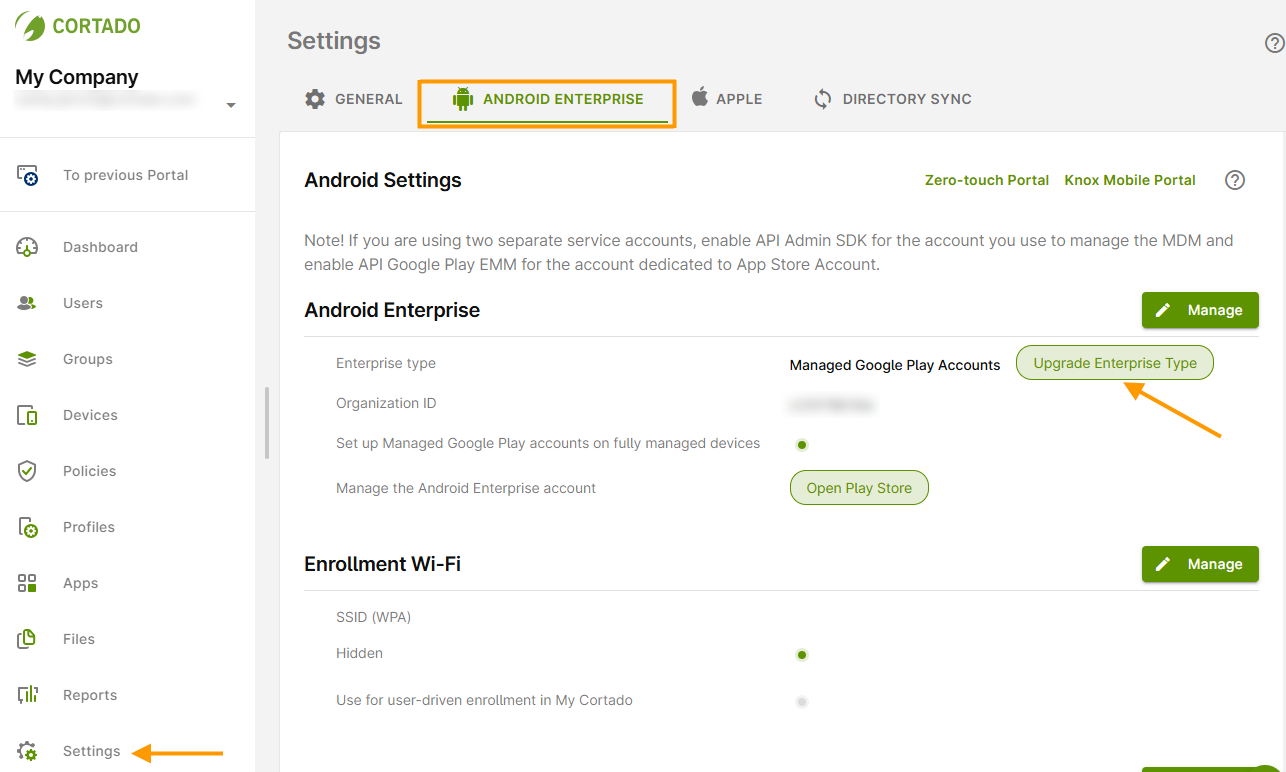This screenshot has height=772, width=1286.
Task: Go to To previous Portal link
Action: (126, 175)
